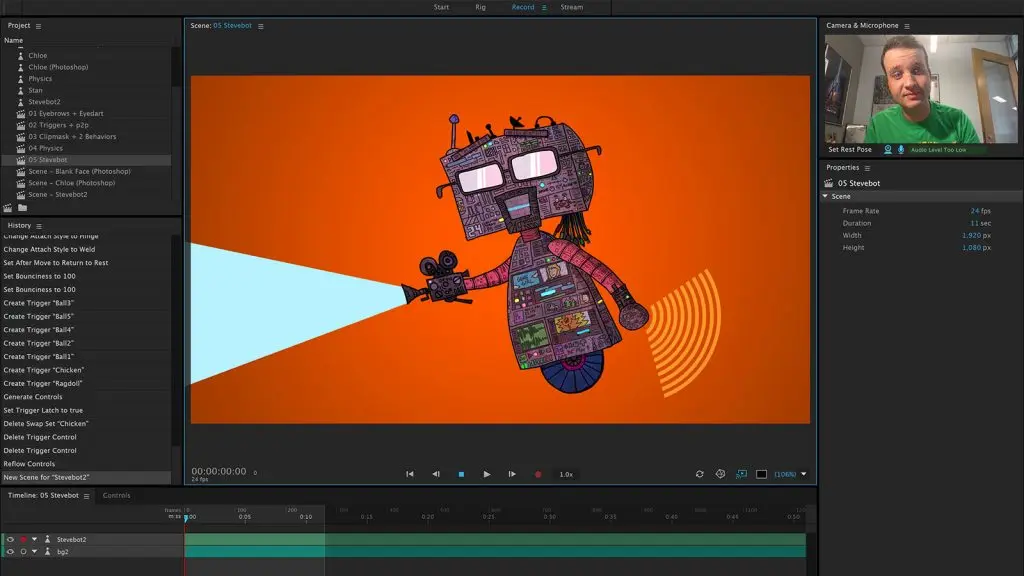Click the Set Rest Pose button
This screenshot has height=576, width=1024.
(852, 148)
